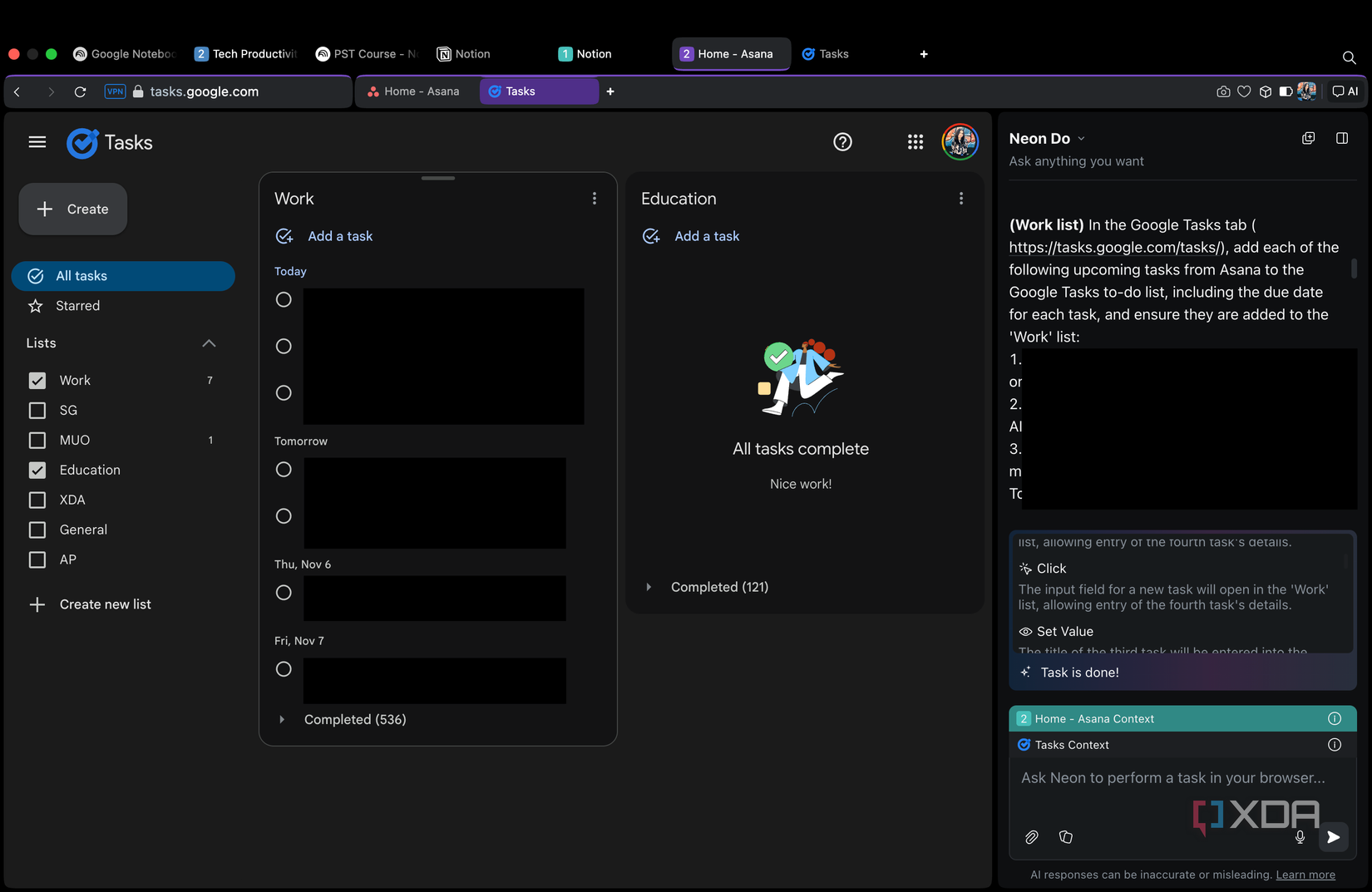Open the Work list three-dot options menu

[594, 199]
